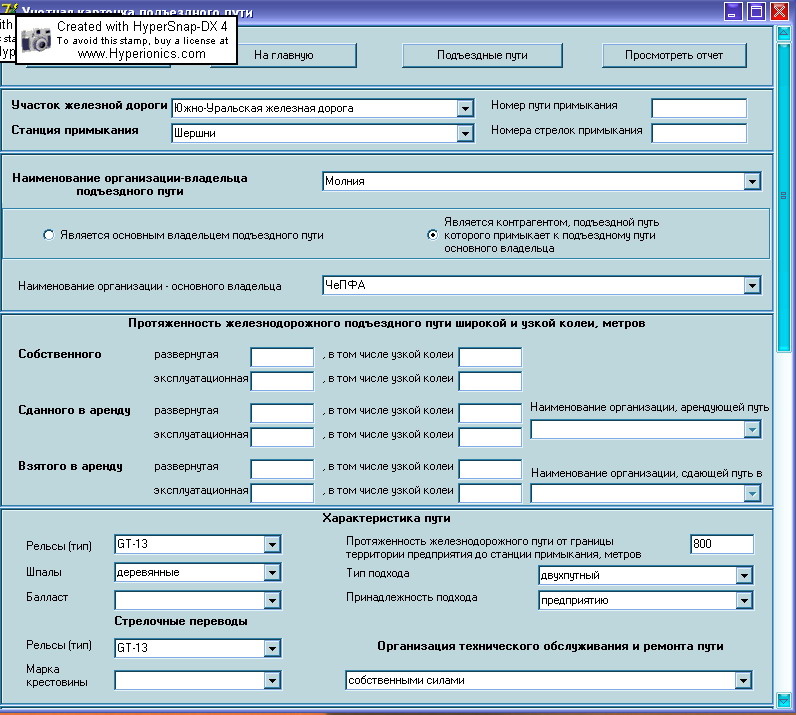Click the vertical scrollbar on the right
Screen dimensions: 796x715
(783, 400)
